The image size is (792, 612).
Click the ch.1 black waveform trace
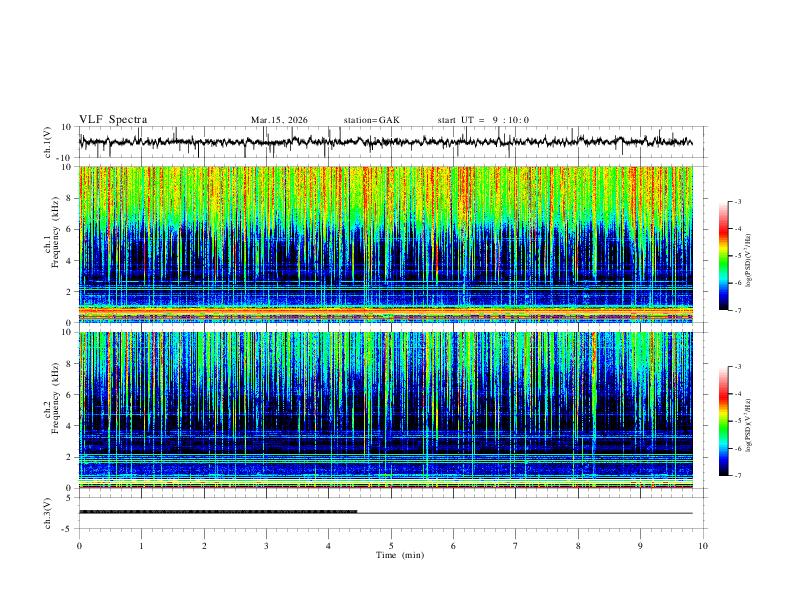click(x=386, y=142)
